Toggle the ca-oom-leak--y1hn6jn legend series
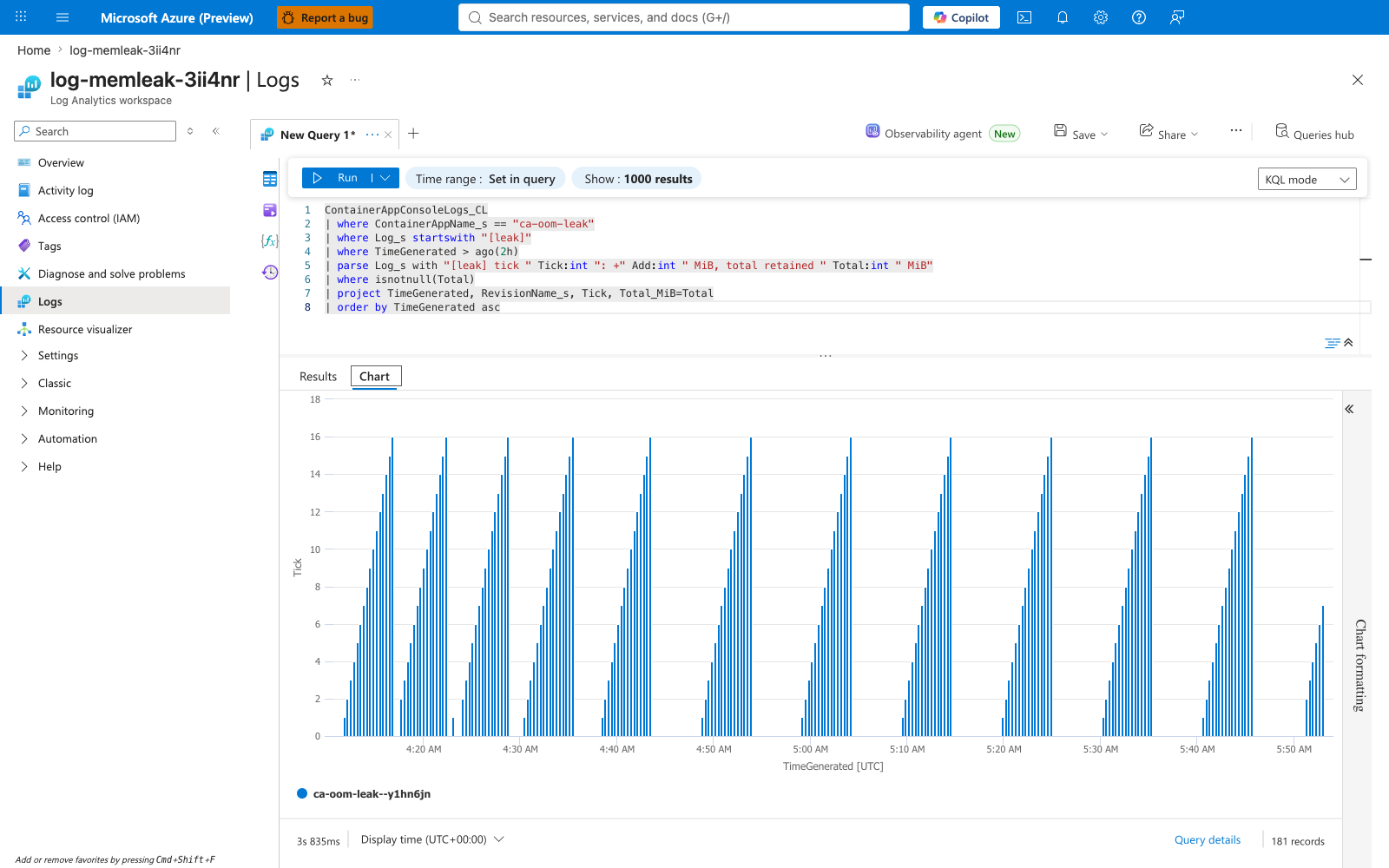Screen dimensions: 1389x868 [364, 794]
